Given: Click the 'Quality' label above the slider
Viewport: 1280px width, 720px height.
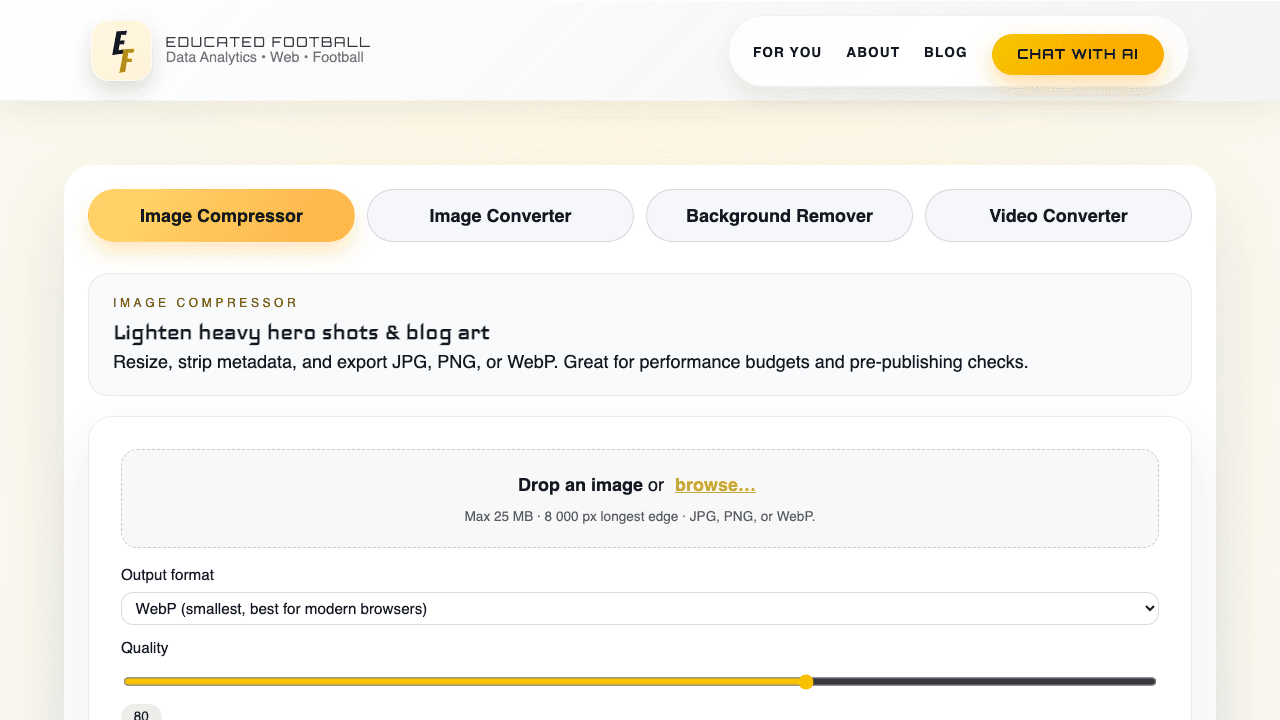Looking at the screenshot, I should (x=145, y=648).
